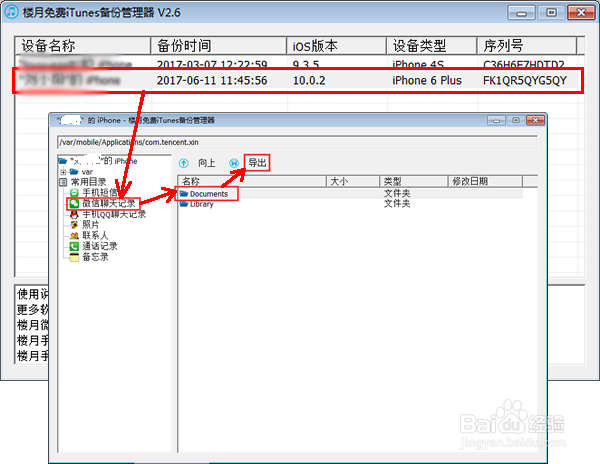Minimize the iPhone browser window
Image resolution: width=600 pixels, height=464 pixels.
tap(496, 120)
